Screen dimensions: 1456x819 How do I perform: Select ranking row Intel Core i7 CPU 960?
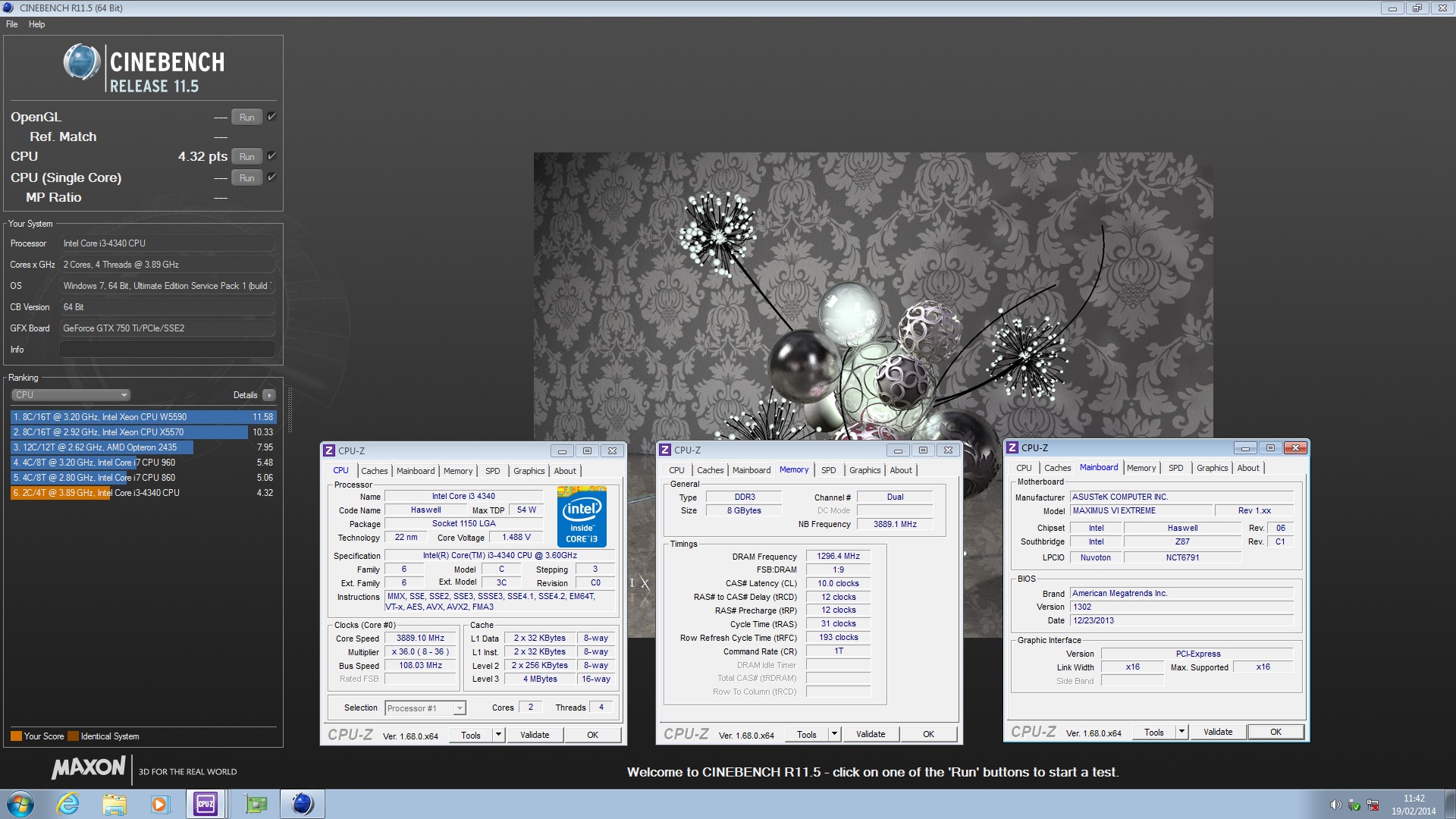[143, 463]
